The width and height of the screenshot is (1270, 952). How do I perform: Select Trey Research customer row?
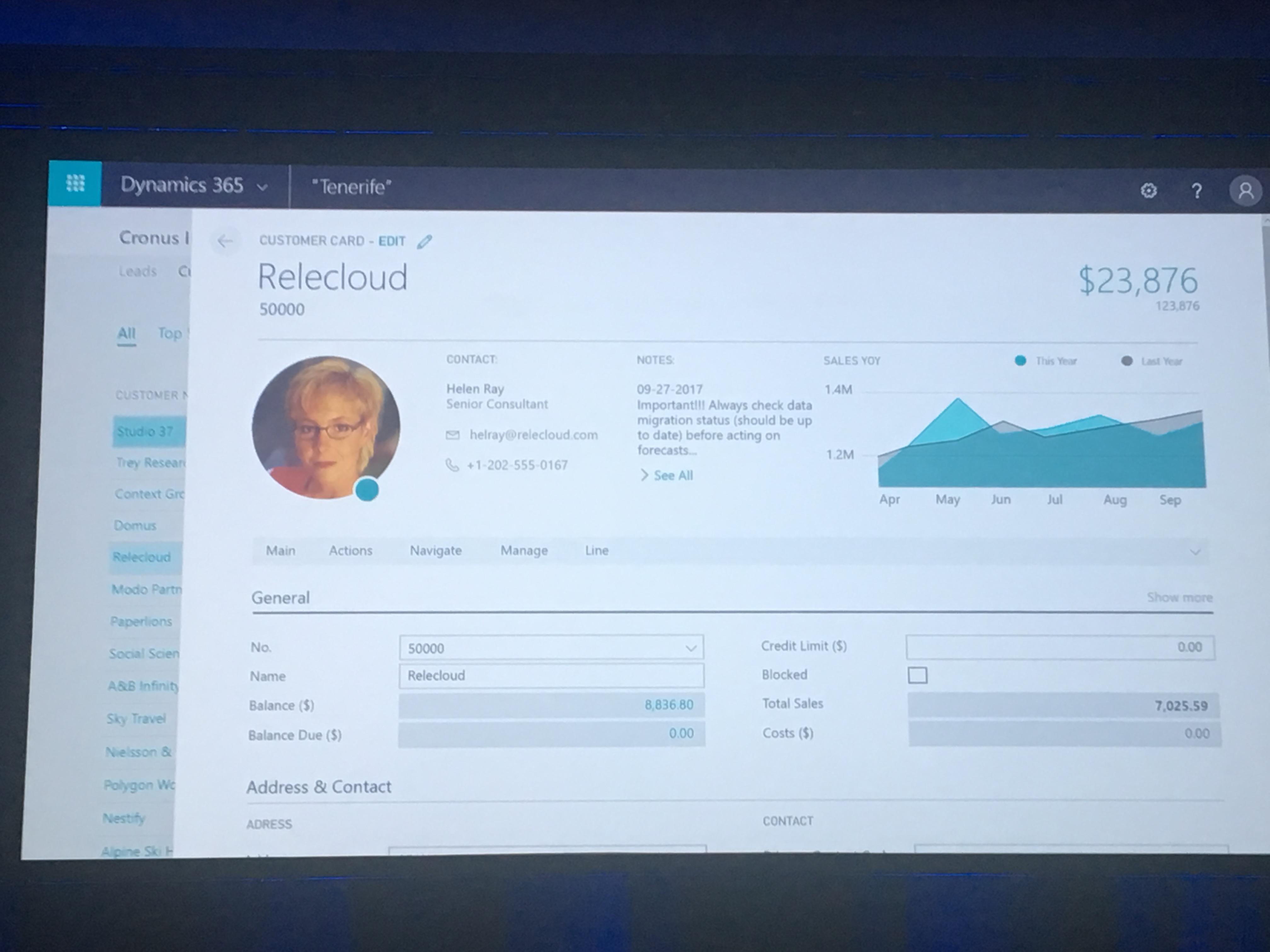coord(151,462)
